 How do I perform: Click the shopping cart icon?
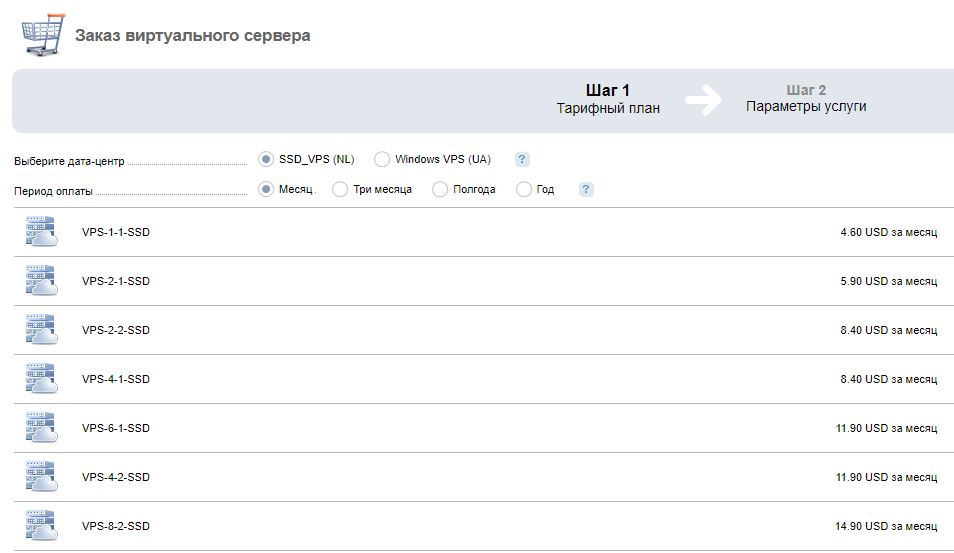[x=43, y=35]
